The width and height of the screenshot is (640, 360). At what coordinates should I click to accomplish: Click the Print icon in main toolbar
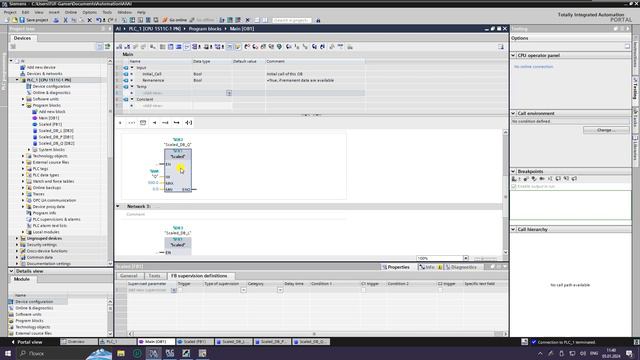click(56, 20)
